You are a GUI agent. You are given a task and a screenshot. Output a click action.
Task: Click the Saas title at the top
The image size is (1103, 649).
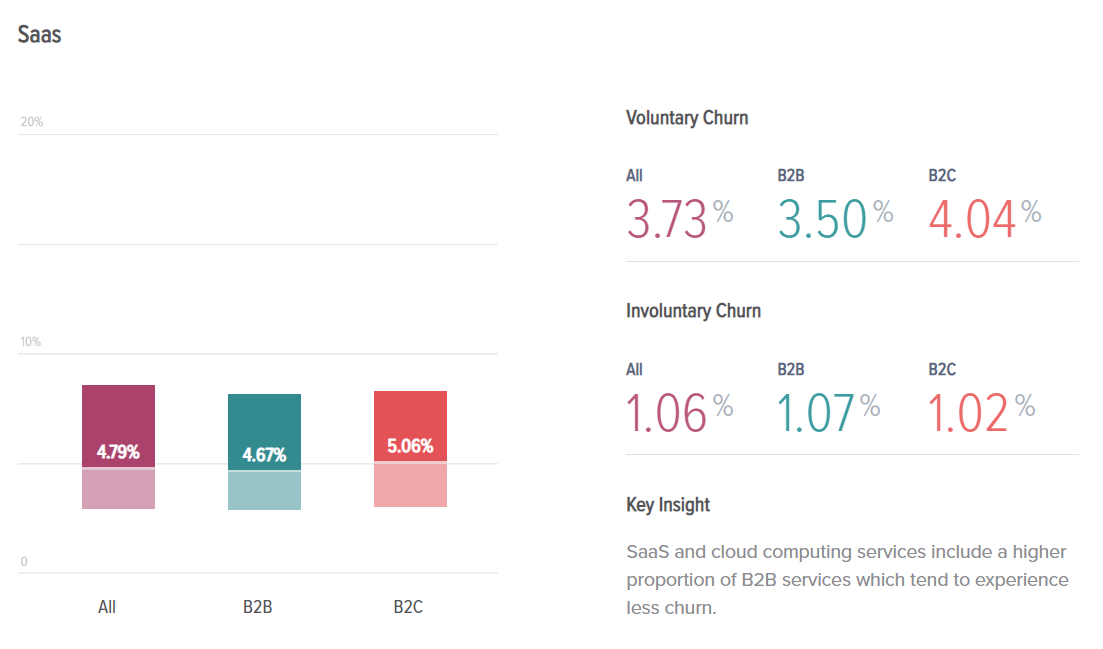click(x=39, y=35)
